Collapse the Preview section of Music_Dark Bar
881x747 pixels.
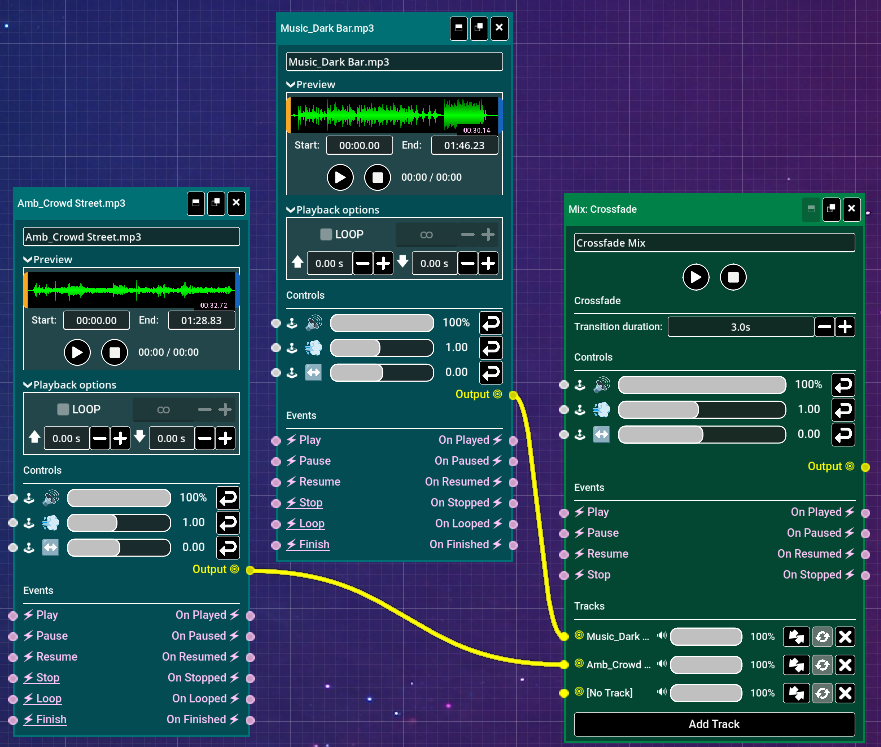(291, 85)
